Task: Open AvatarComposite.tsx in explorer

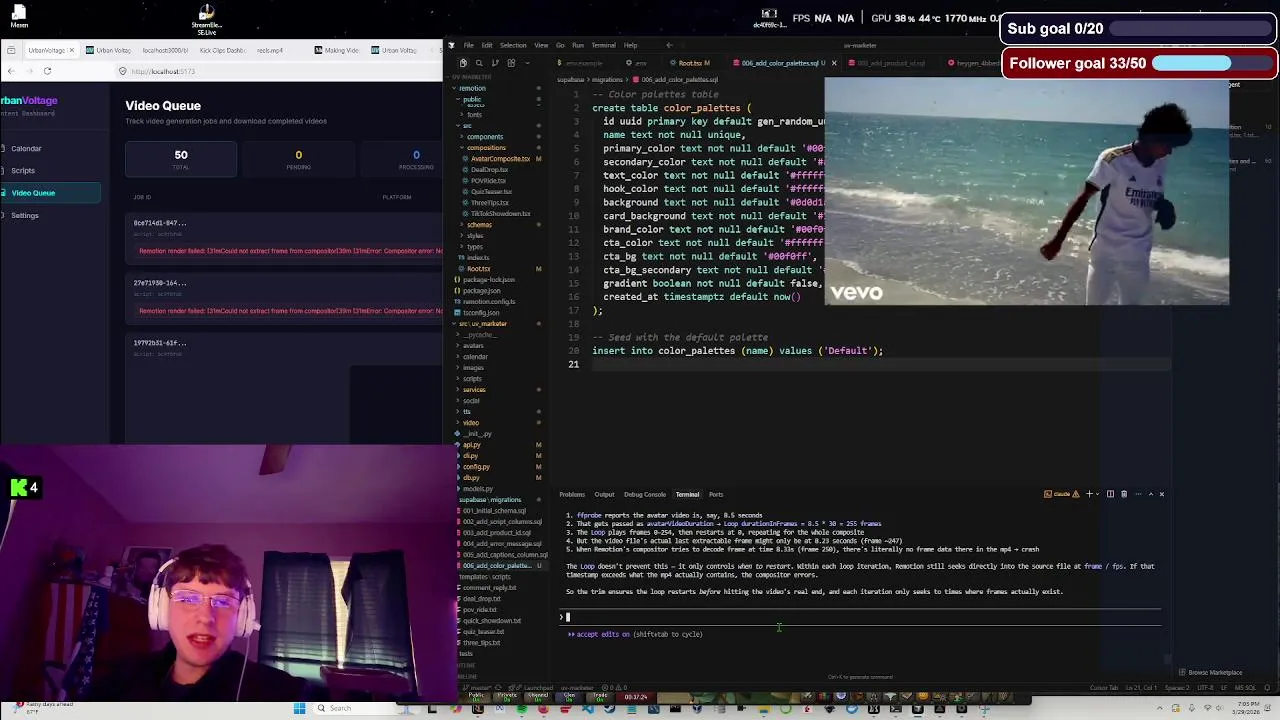Action: [x=500, y=159]
